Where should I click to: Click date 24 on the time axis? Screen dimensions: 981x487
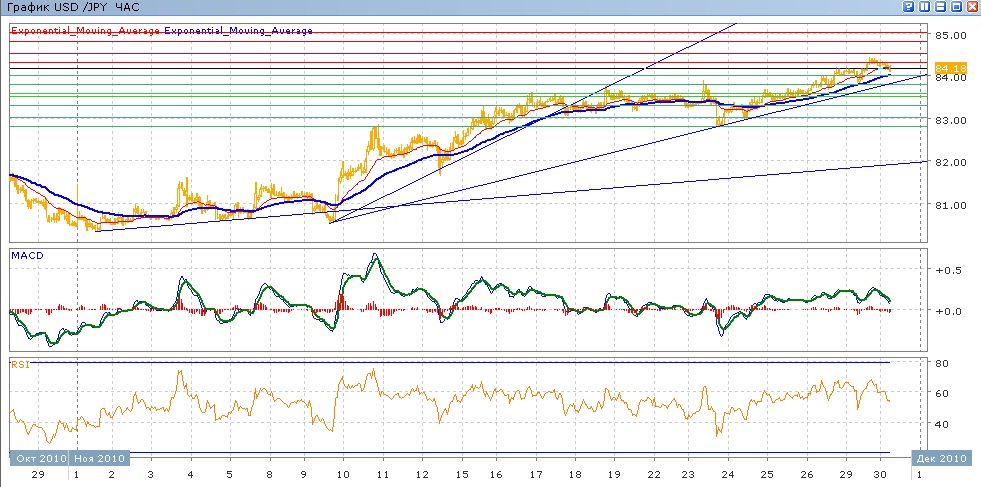728,475
